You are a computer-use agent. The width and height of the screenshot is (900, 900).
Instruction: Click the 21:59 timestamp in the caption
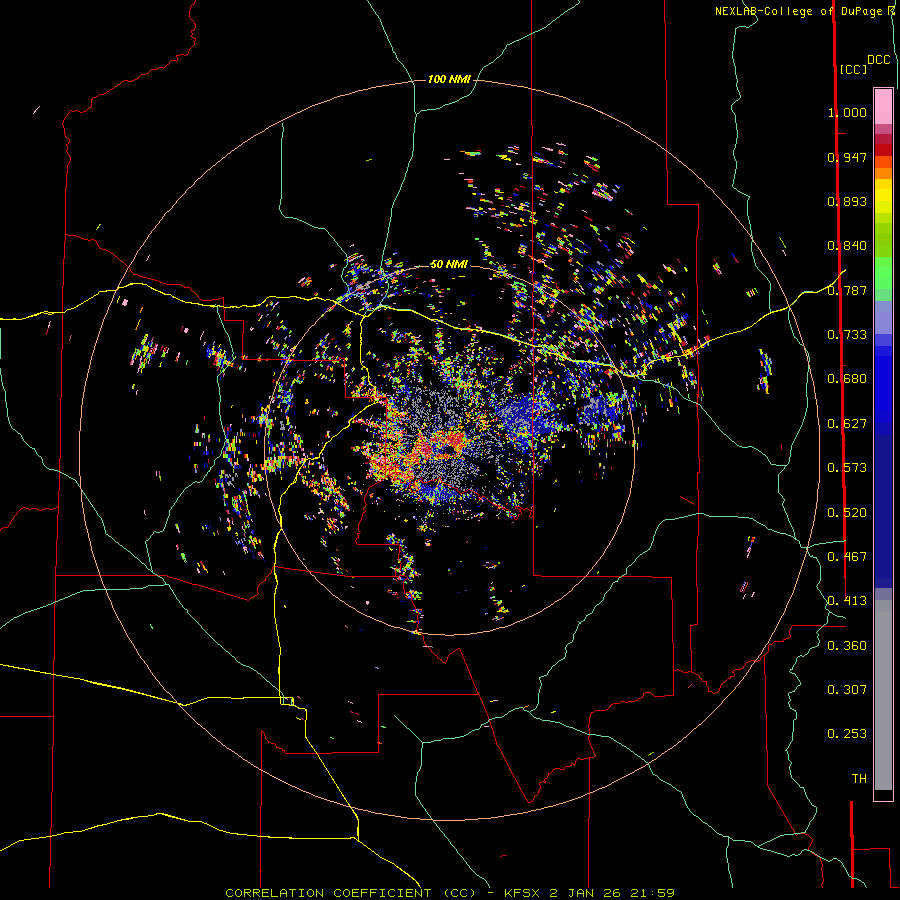651,893
